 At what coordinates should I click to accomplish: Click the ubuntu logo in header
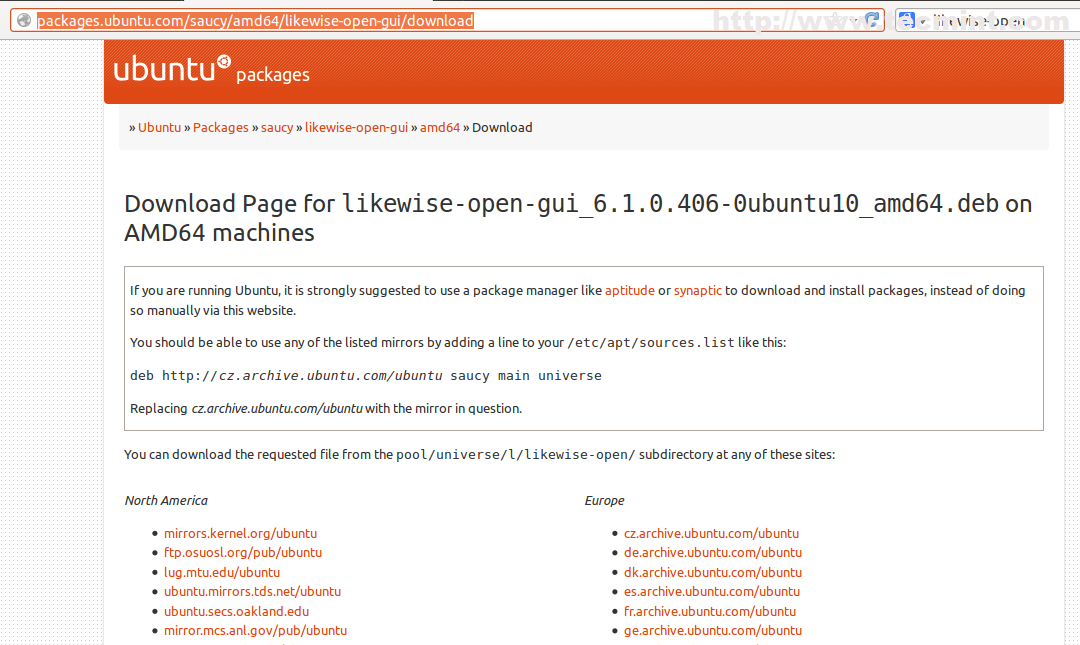[172, 70]
